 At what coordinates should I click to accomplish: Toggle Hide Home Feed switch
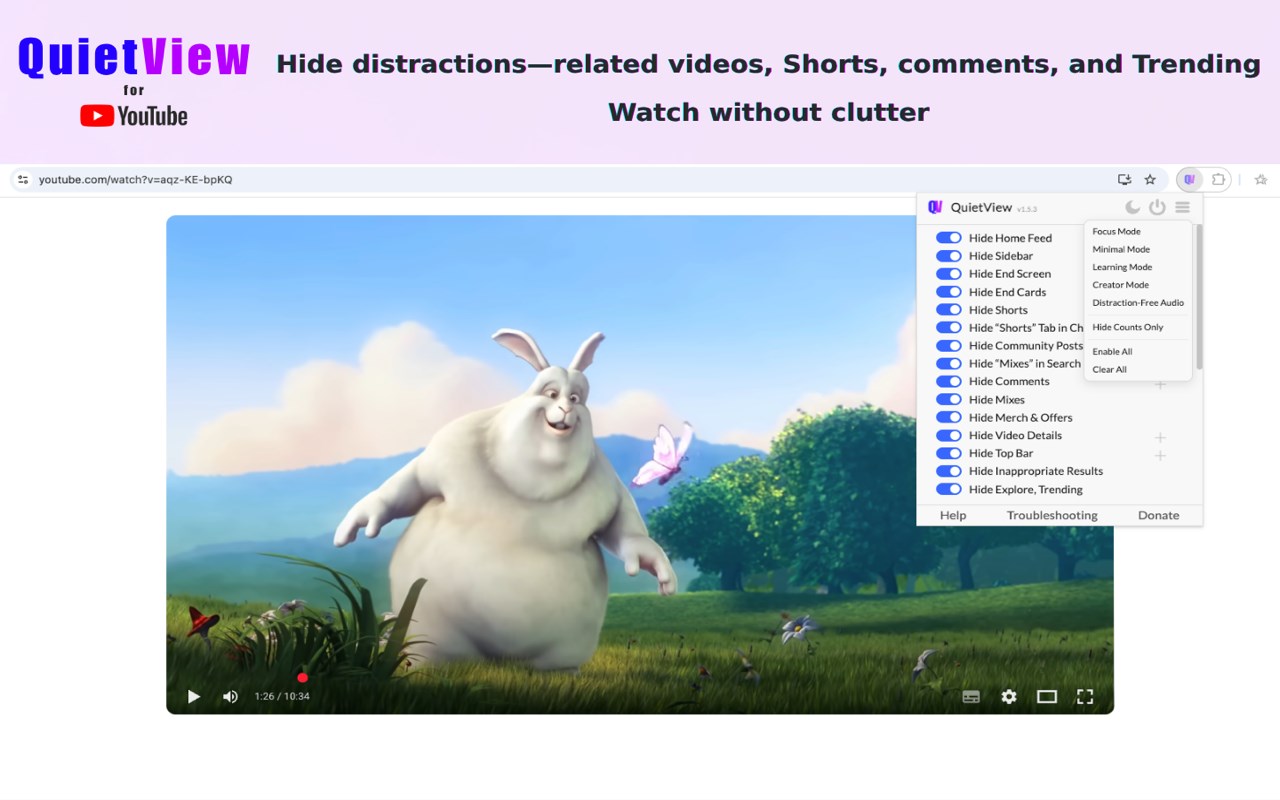(x=948, y=238)
